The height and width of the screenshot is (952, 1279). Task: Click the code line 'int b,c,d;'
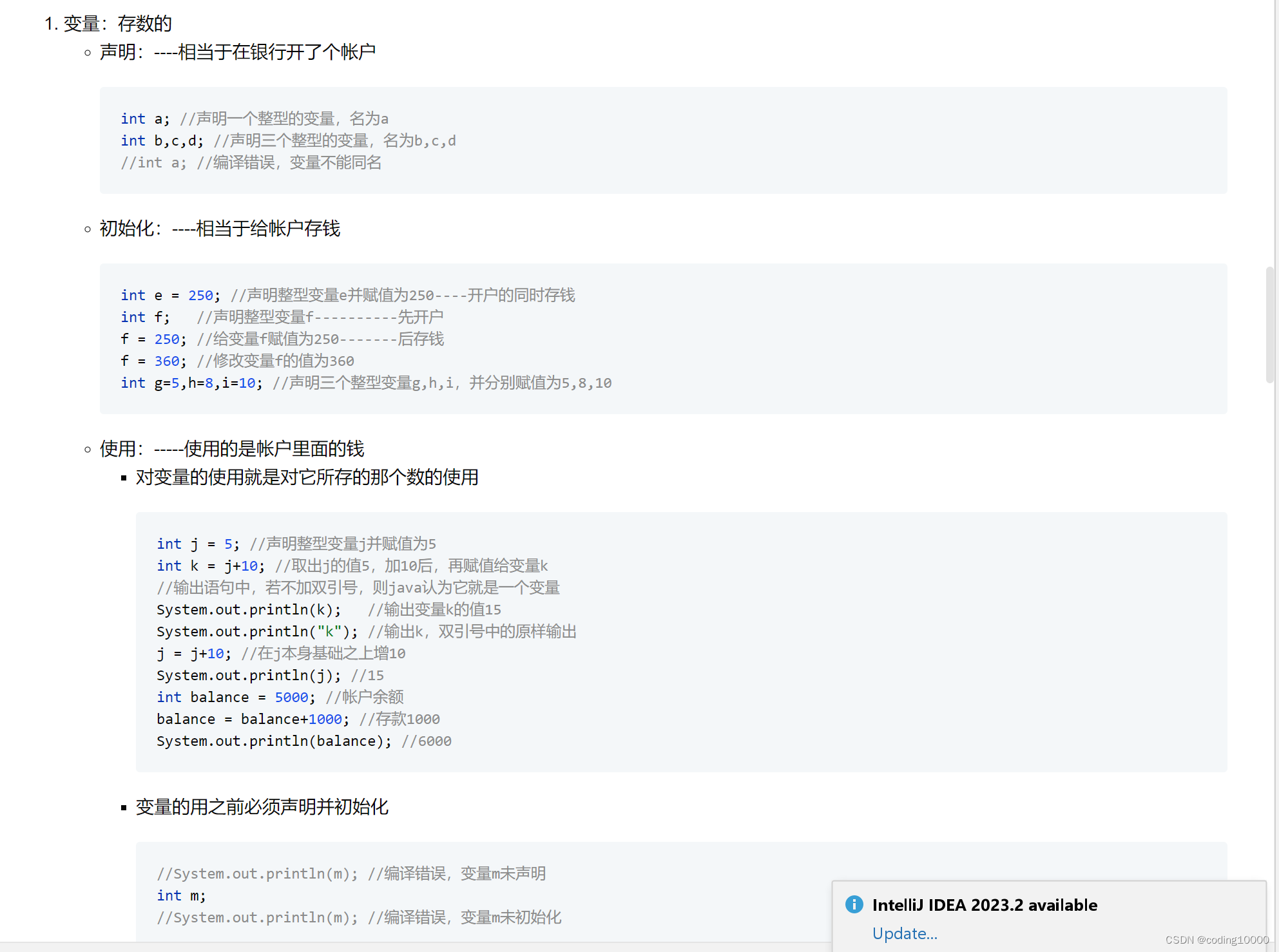tap(162, 140)
